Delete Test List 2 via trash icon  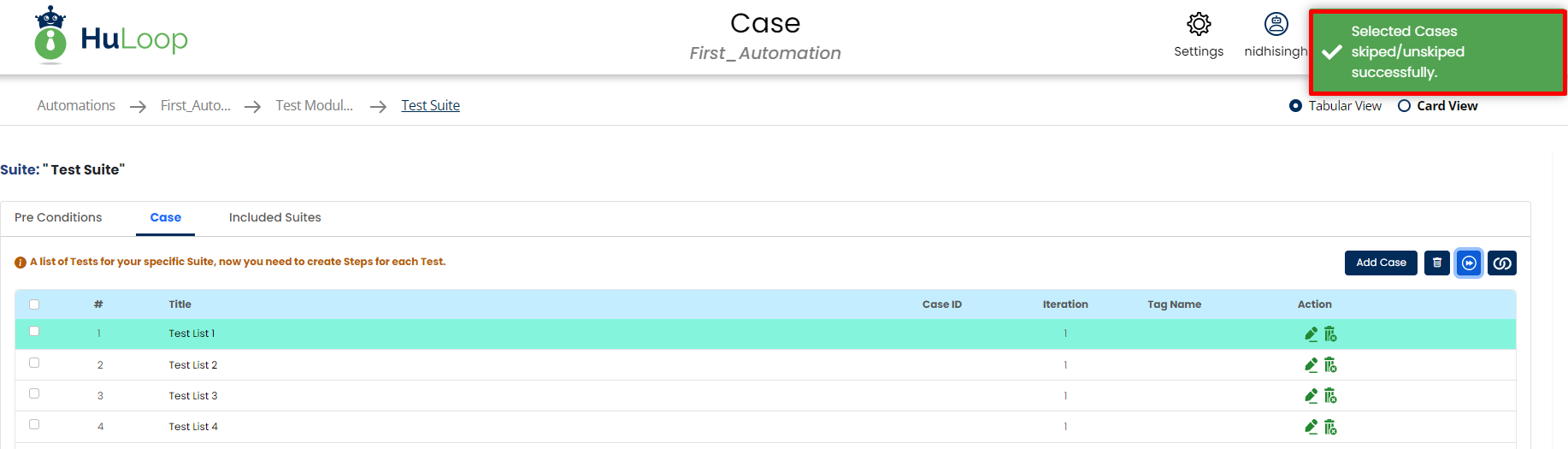coord(1330,365)
